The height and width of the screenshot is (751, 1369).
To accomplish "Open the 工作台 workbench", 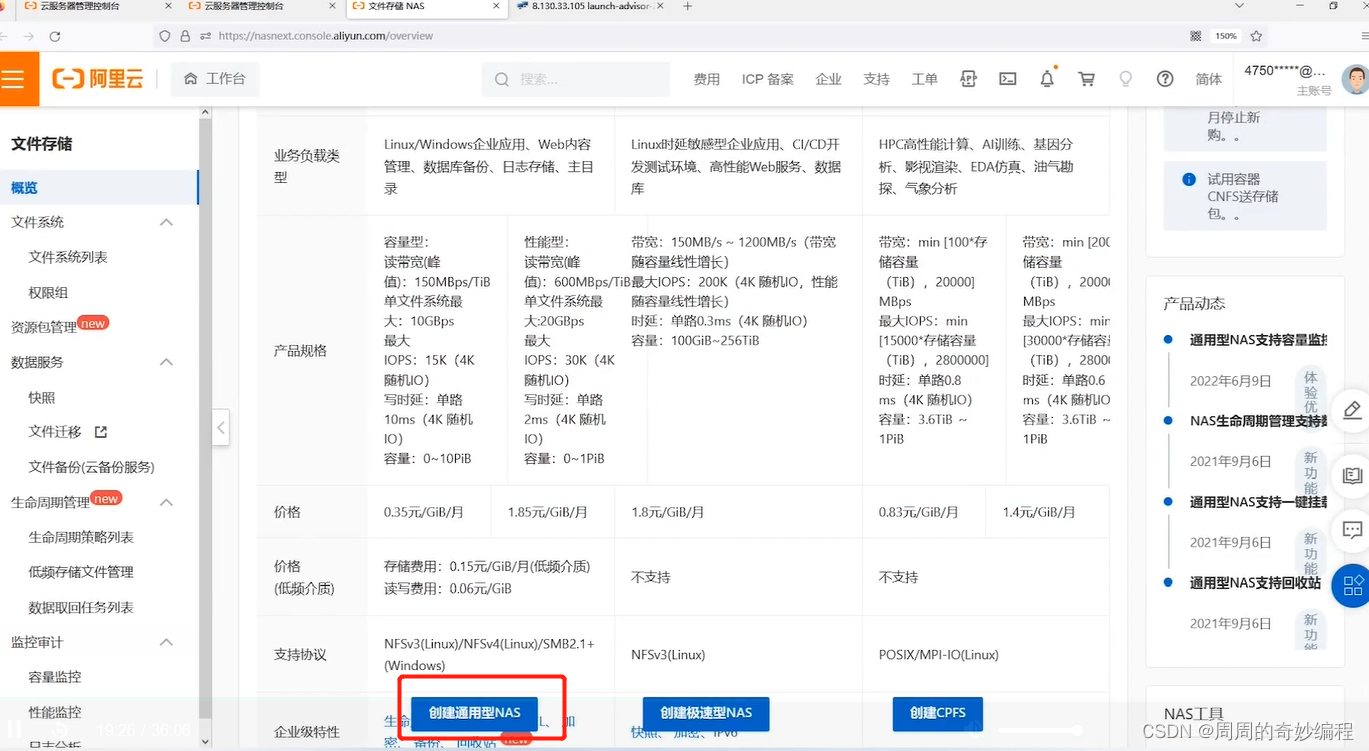I will pos(215,78).
